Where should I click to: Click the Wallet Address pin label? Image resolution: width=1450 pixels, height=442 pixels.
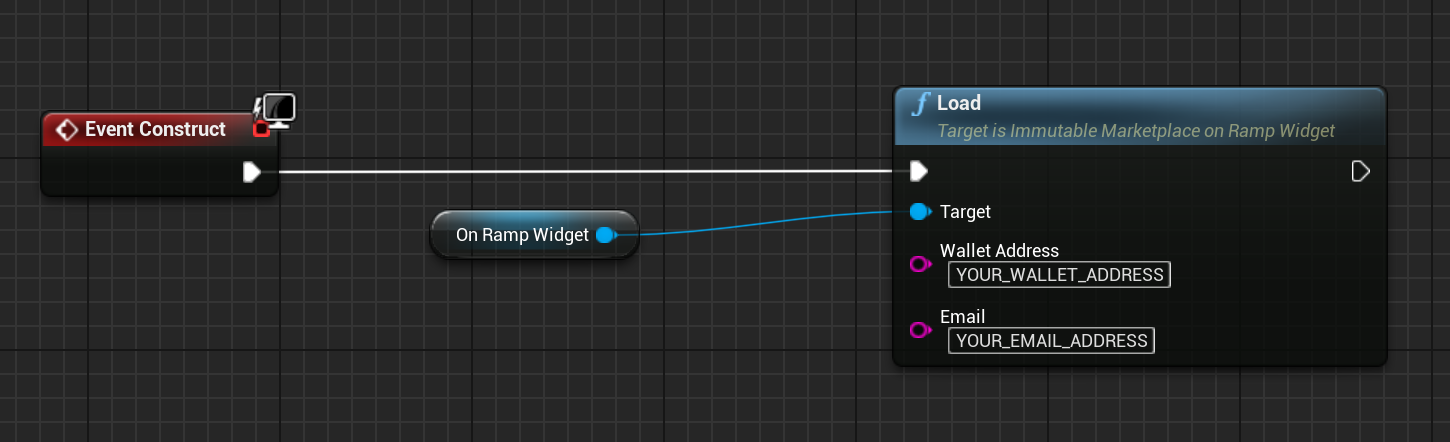point(999,251)
